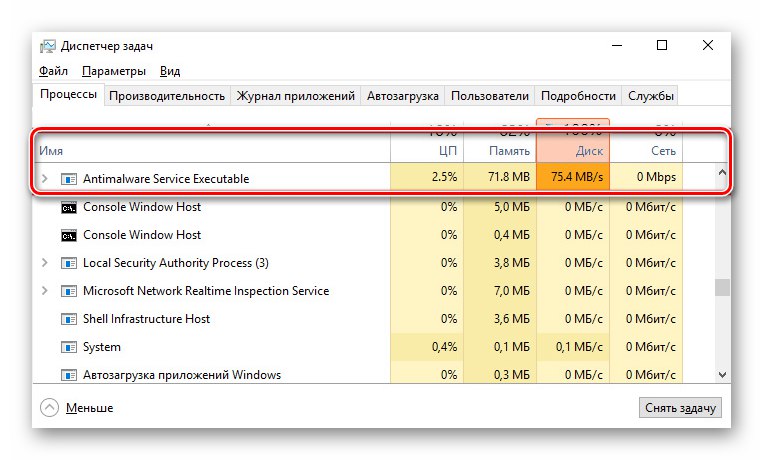The image size is (763, 460).
Task: Expand Microsoft Network Realtime Inspection Service
Action: (43, 291)
